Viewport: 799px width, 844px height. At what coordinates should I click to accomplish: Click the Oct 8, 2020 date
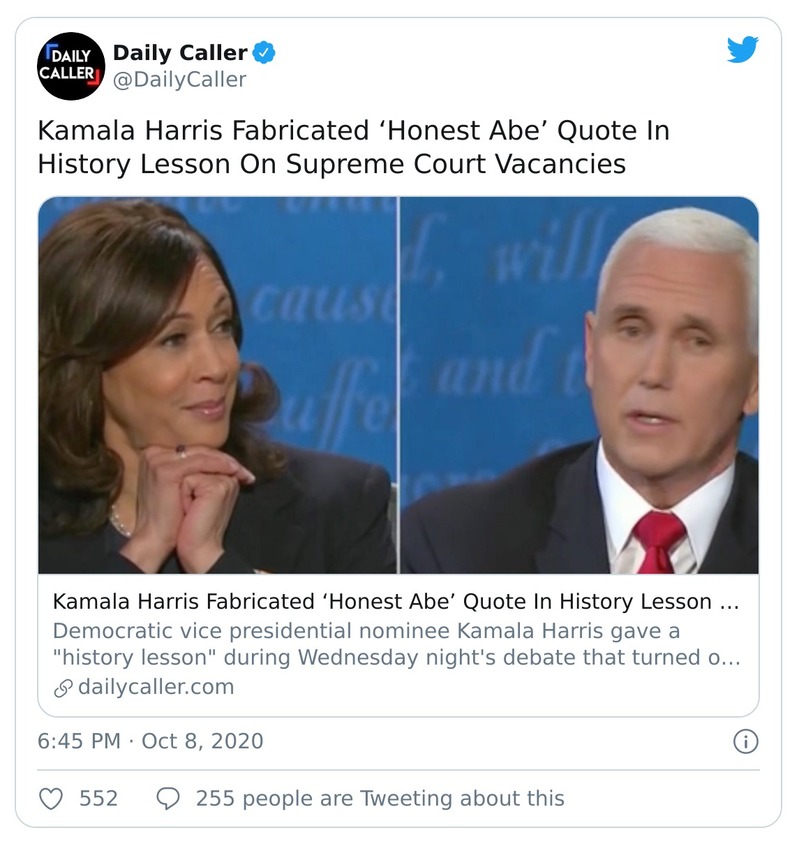click(x=202, y=741)
